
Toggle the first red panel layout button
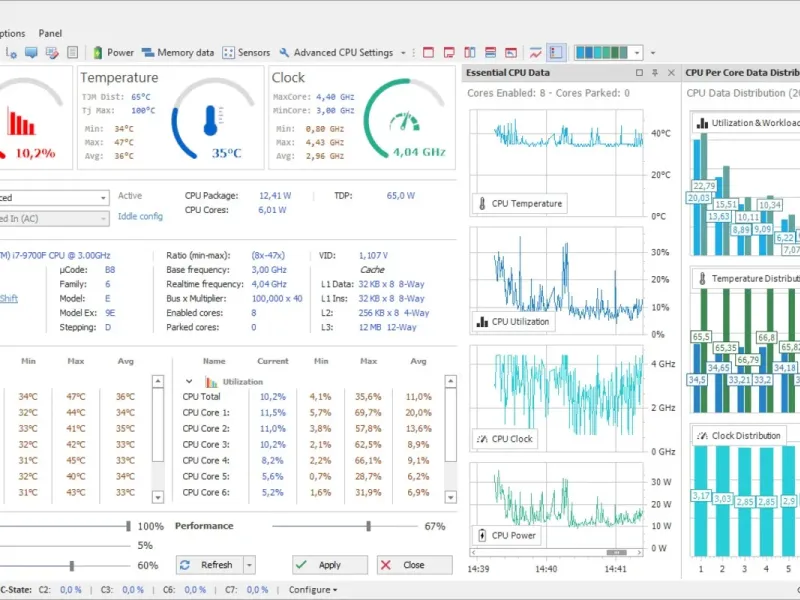428,53
